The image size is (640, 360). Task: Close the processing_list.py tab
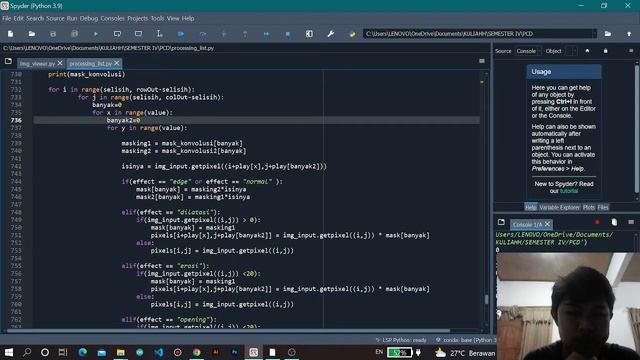coord(117,63)
